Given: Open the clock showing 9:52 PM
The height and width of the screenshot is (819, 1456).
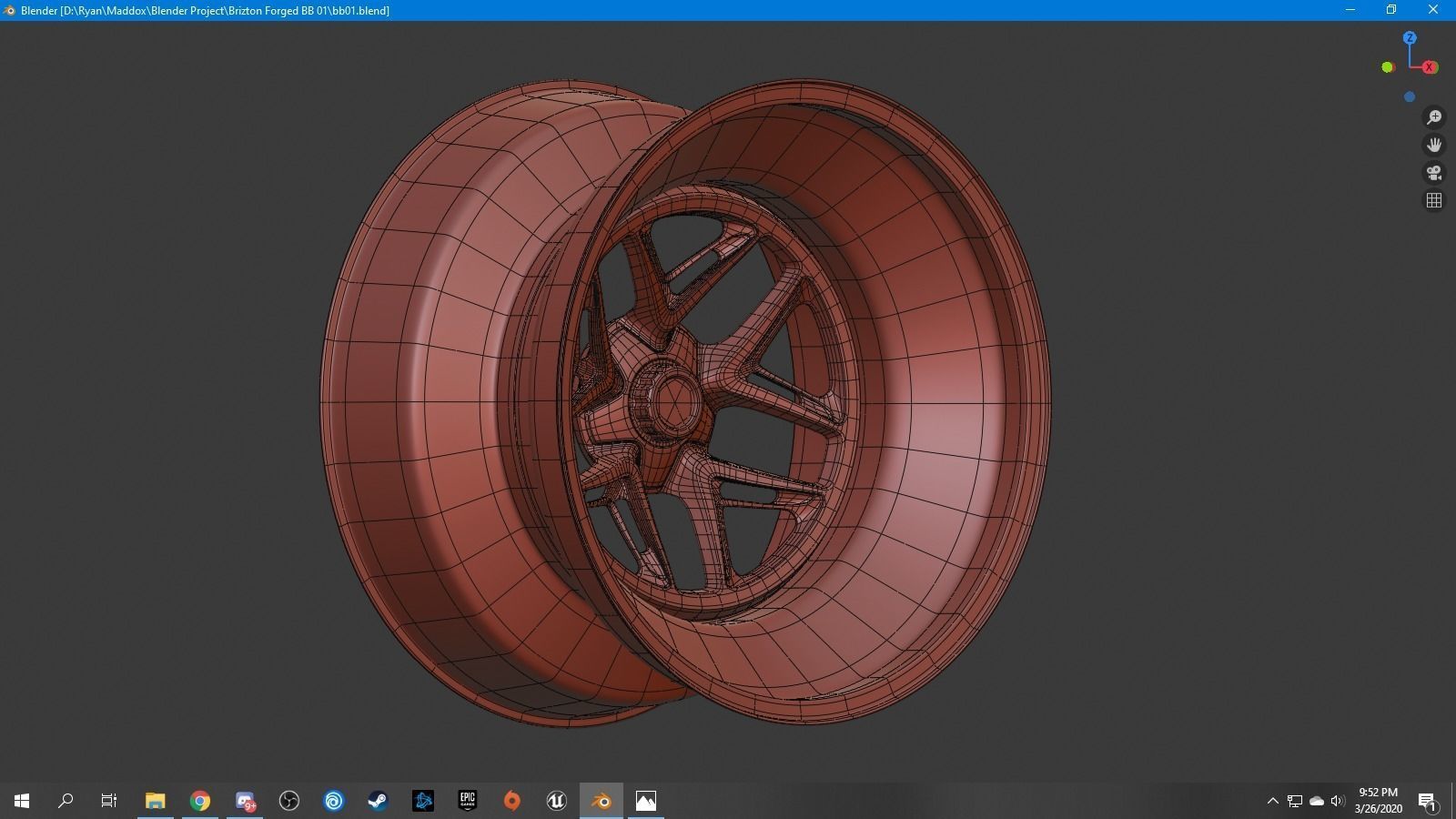Looking at the screenshot, I should 1378,801.
